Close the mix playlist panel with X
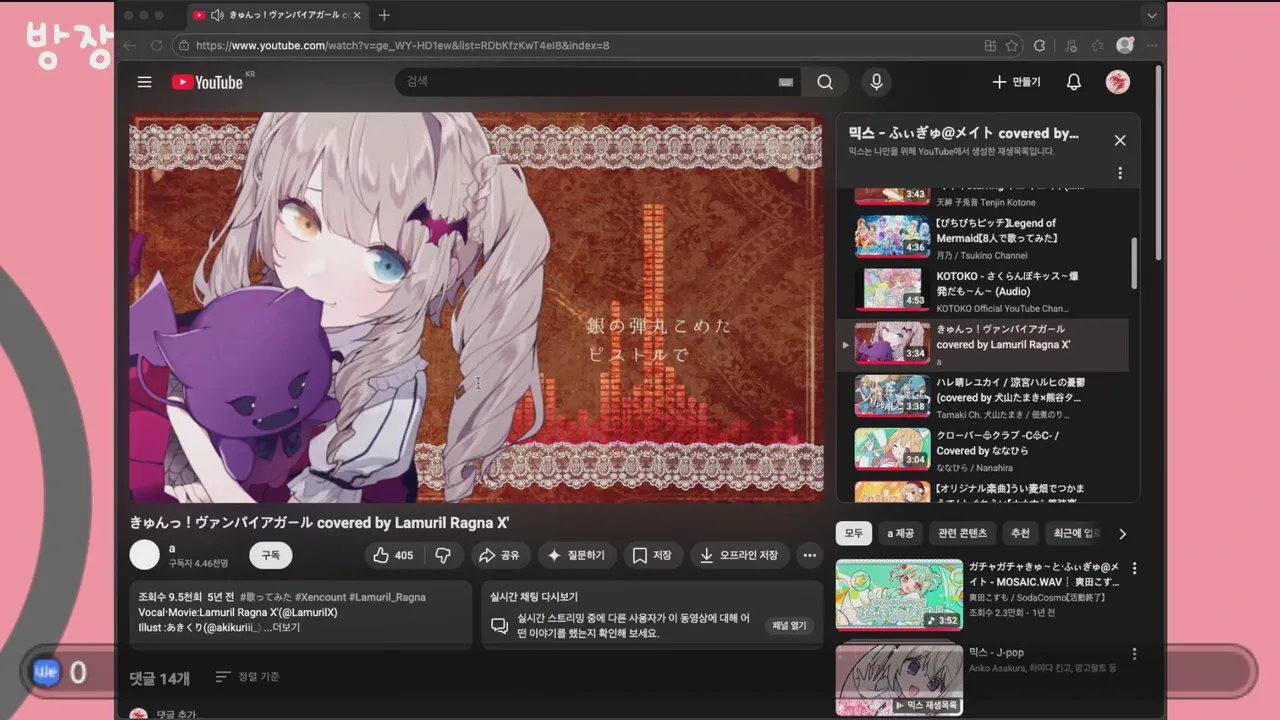This screenshot has height=720, width=1280. coord(1120,141)
